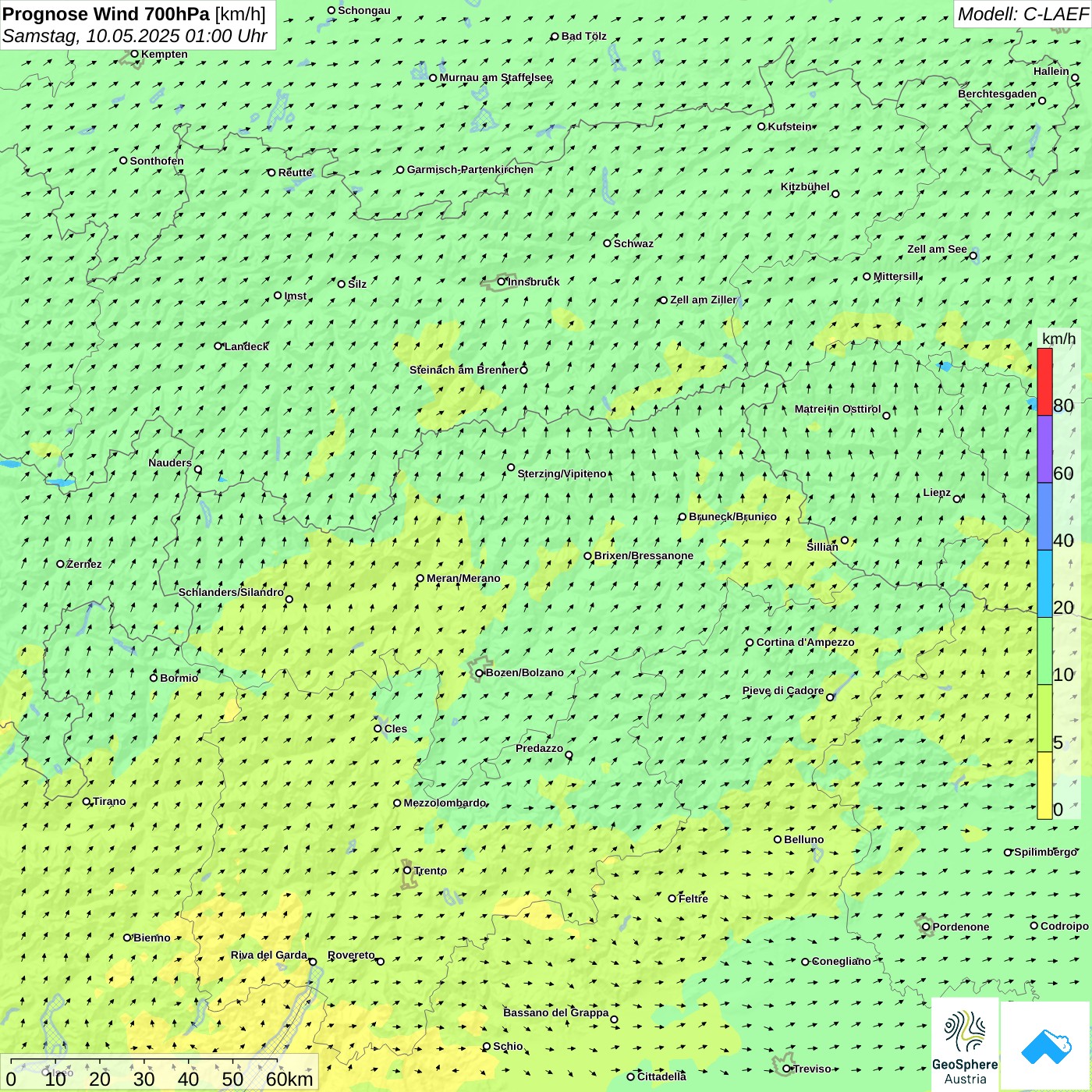This screenshot has width=1092, height=1092.
Task: Click the Imst label
Action: (295, 296)
